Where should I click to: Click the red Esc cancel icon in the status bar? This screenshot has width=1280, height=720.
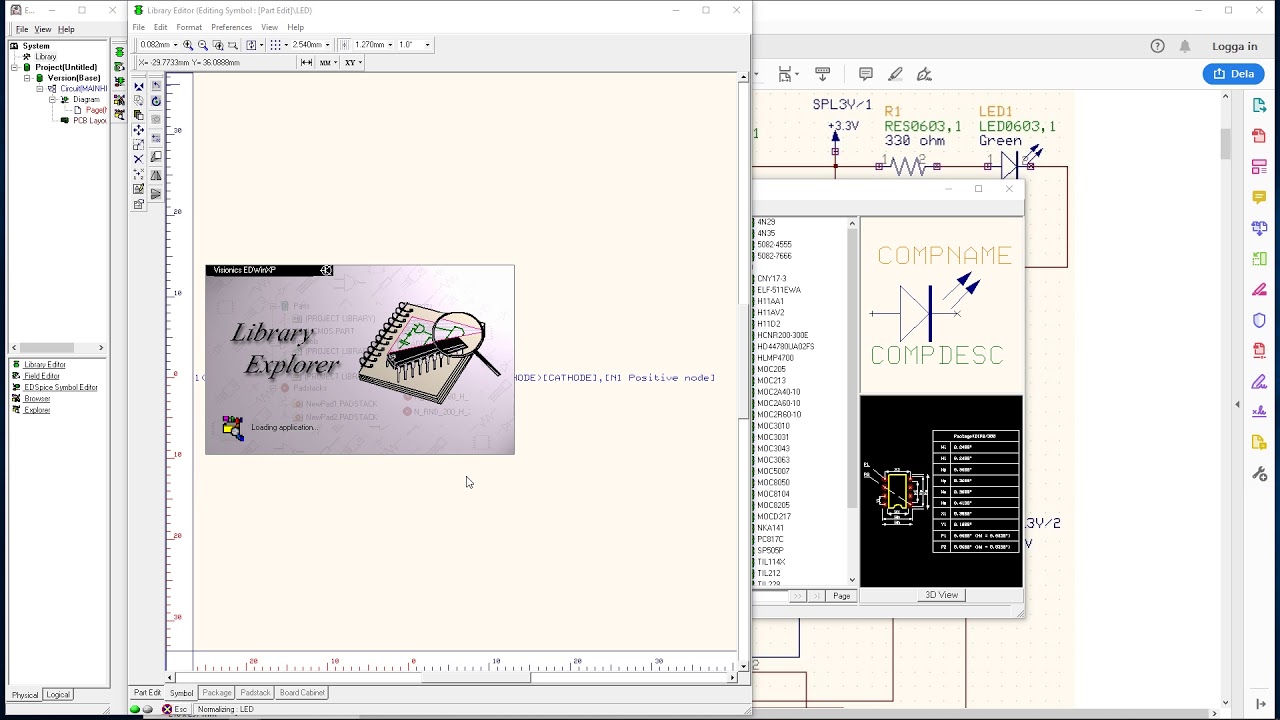point(167,709)
